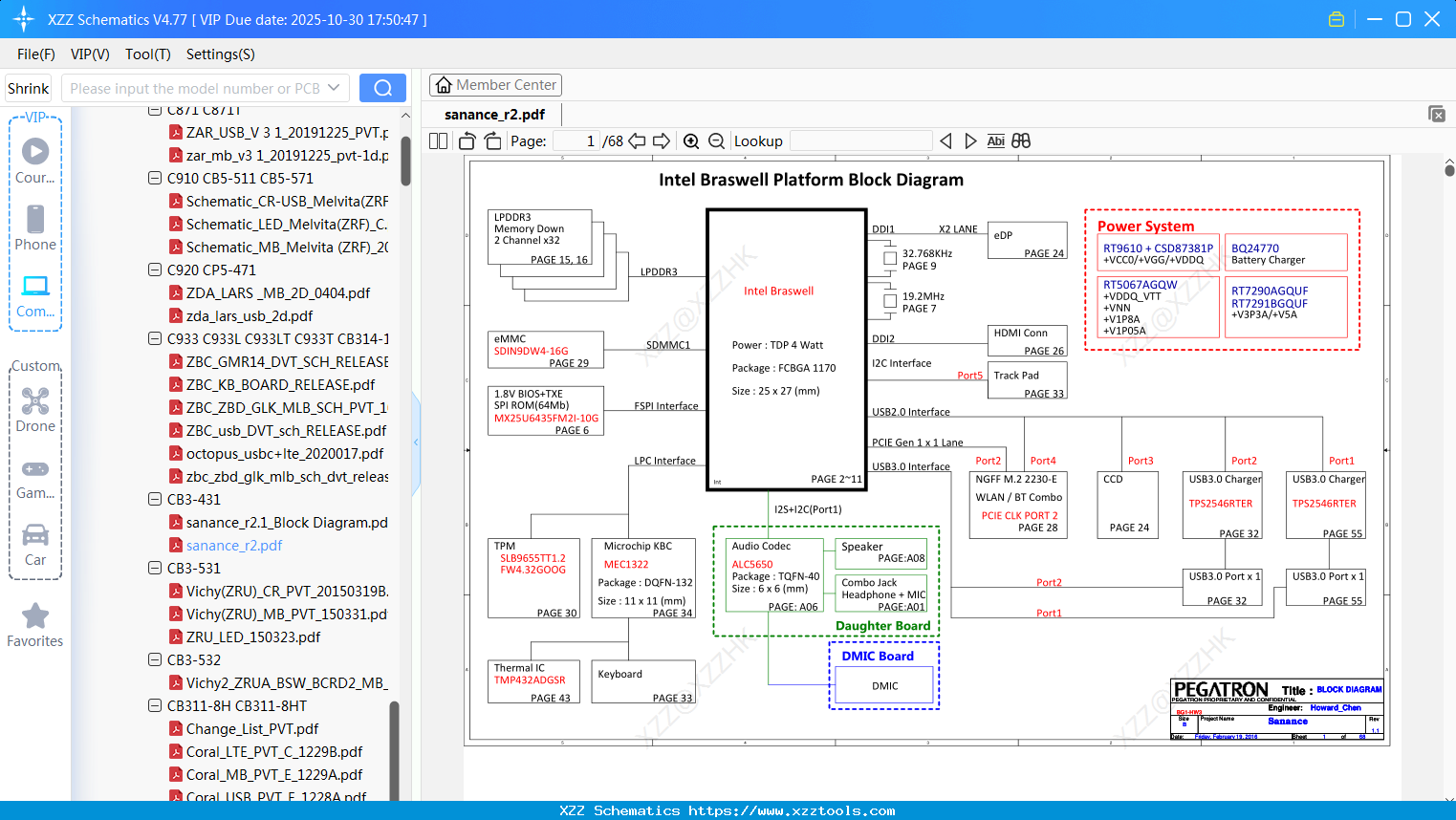Click the yellow briefcase icon in title bar
1456x820 pixels.
point(1336,19)
